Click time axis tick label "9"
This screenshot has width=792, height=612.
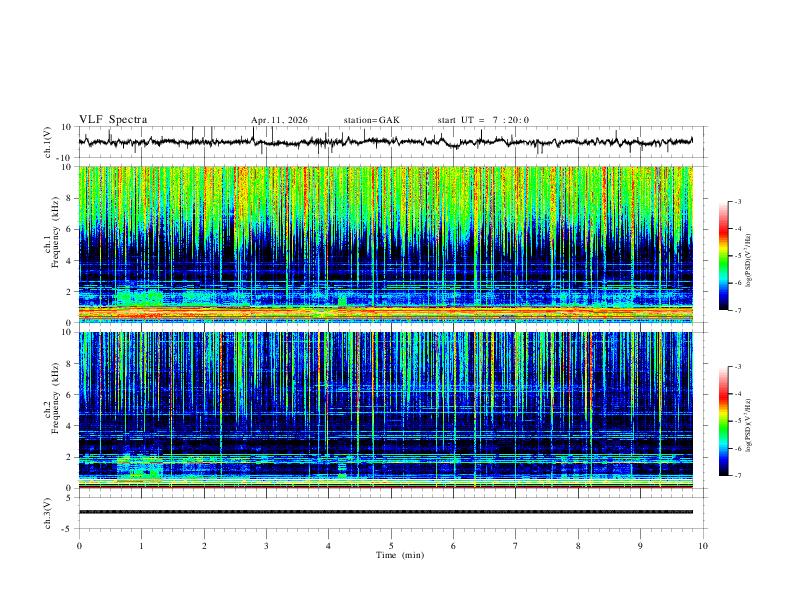pos(640,546)
